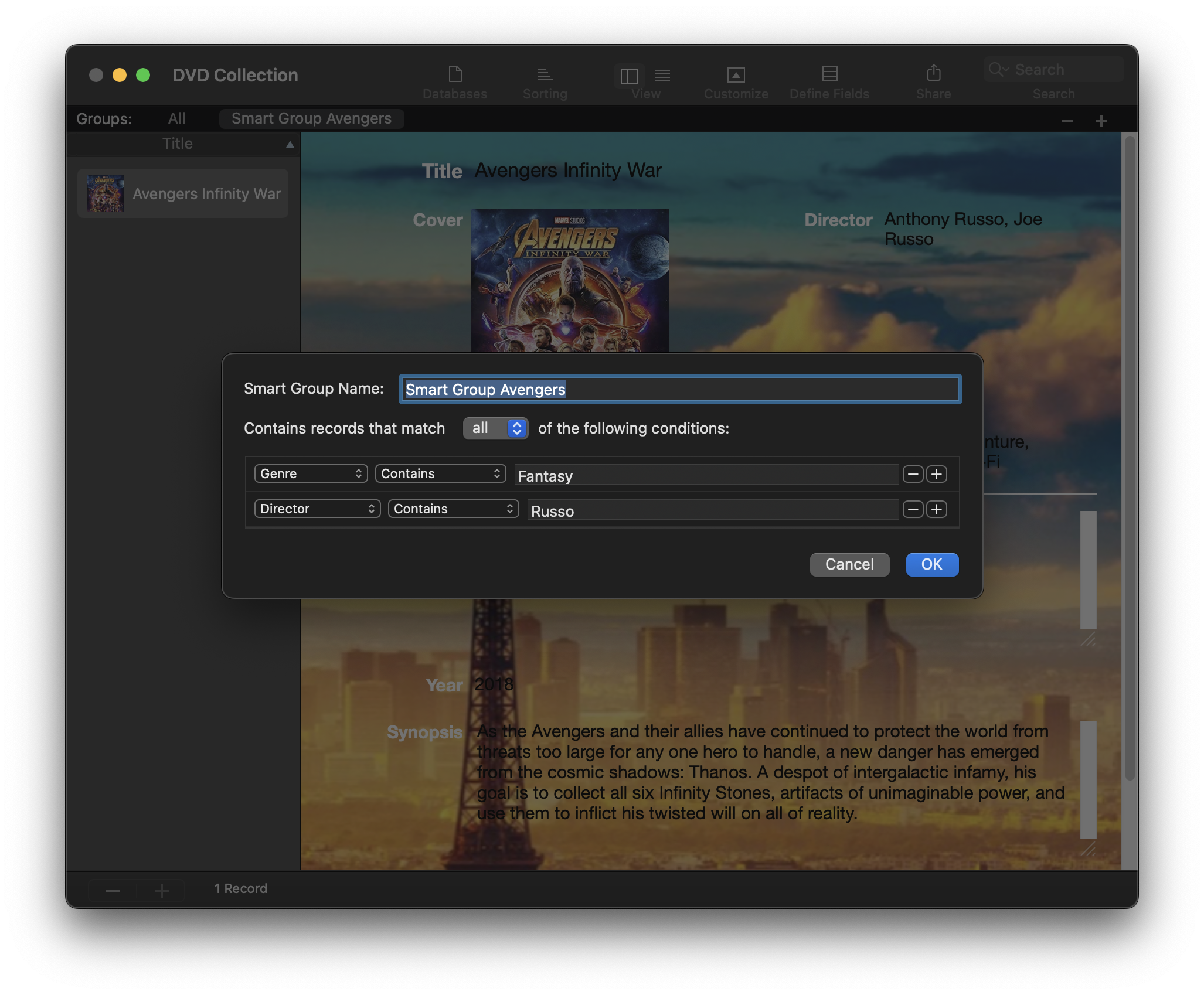Toggle the Title column sort arrow
Viewport: 1204px width, 995px height.
[290, 144]
